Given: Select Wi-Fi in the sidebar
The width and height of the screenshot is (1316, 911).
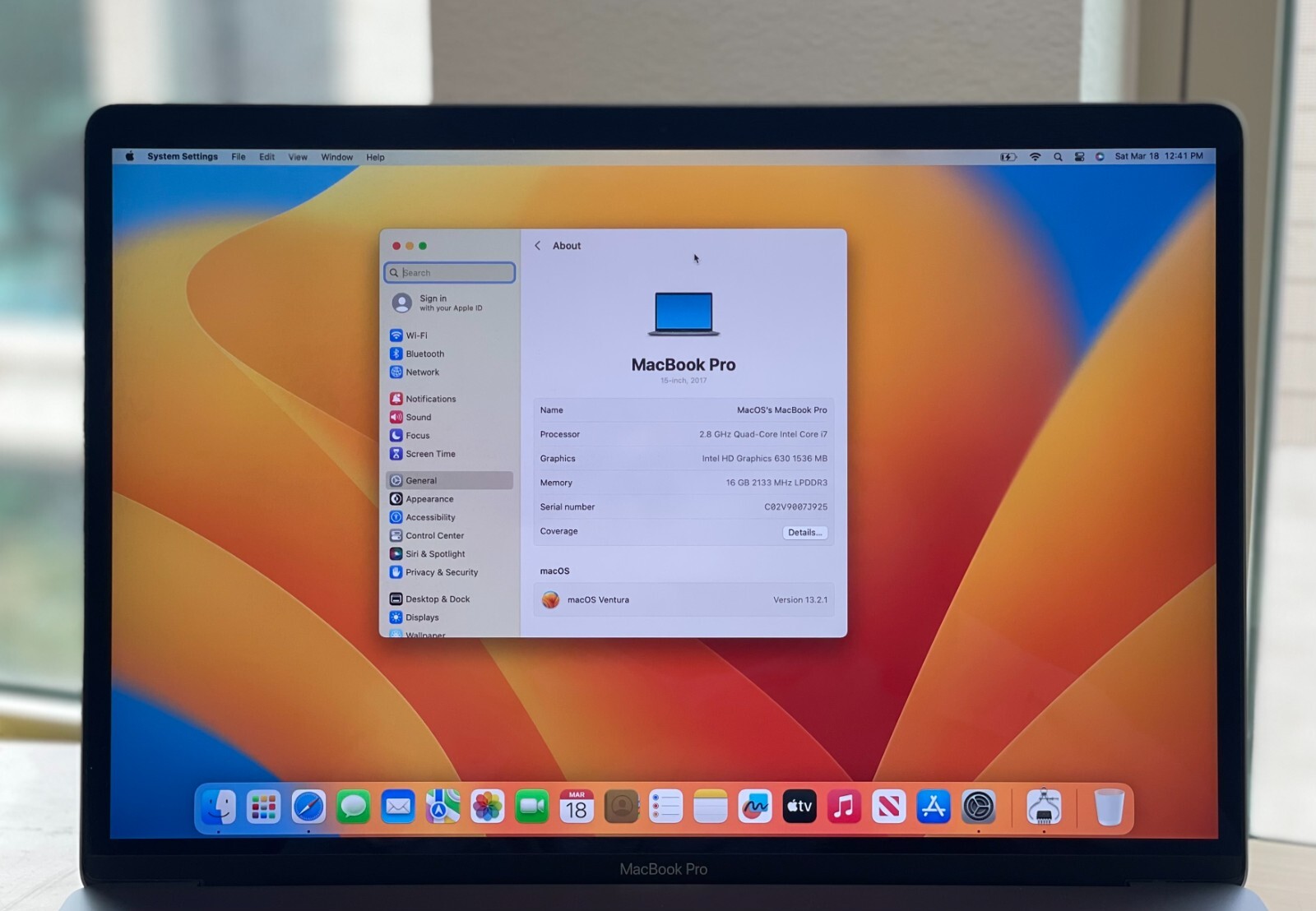Looking at the screenshot, I should 450,335.
